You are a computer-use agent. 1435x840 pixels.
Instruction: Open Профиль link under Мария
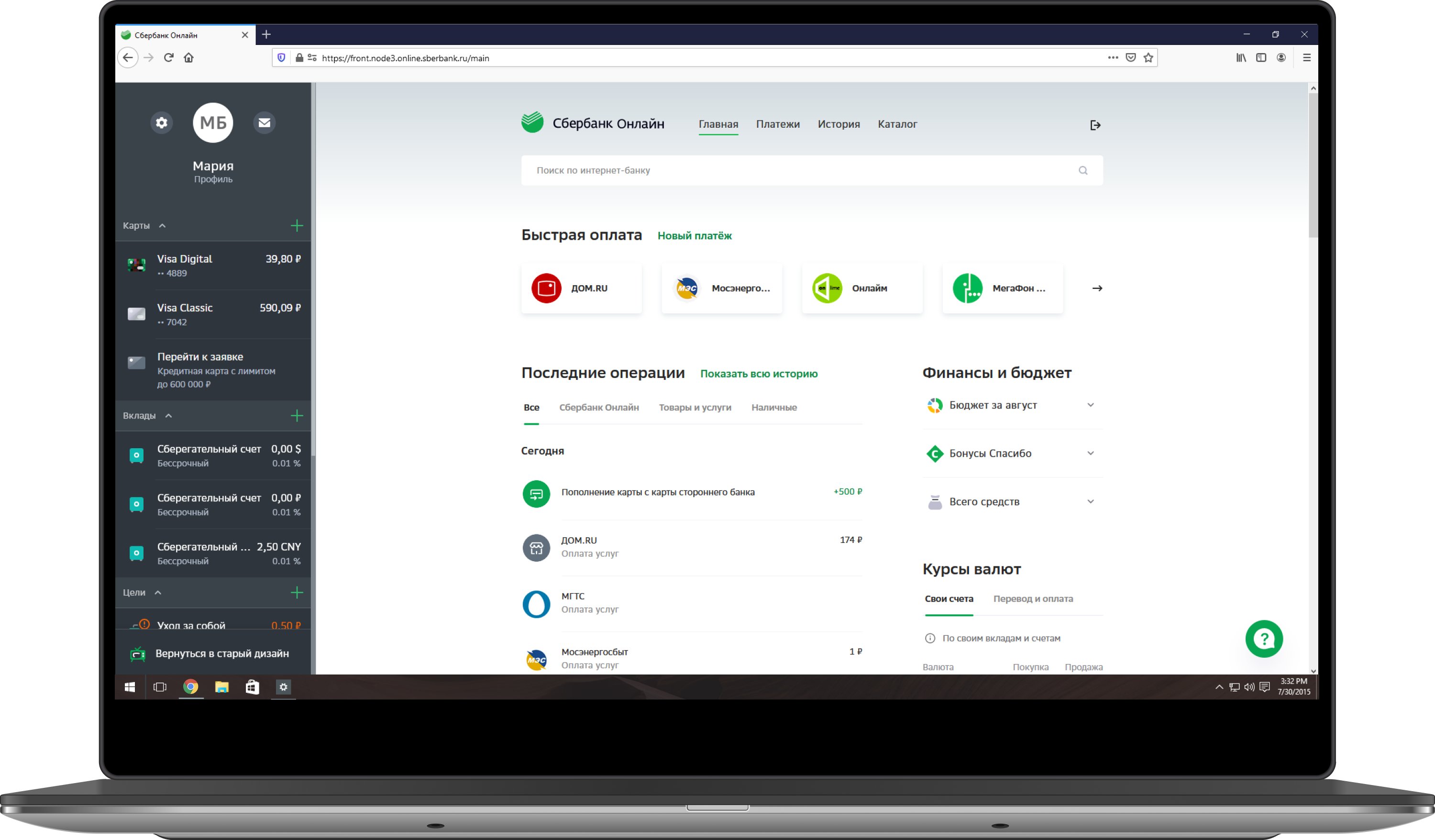tap(213, 179)
